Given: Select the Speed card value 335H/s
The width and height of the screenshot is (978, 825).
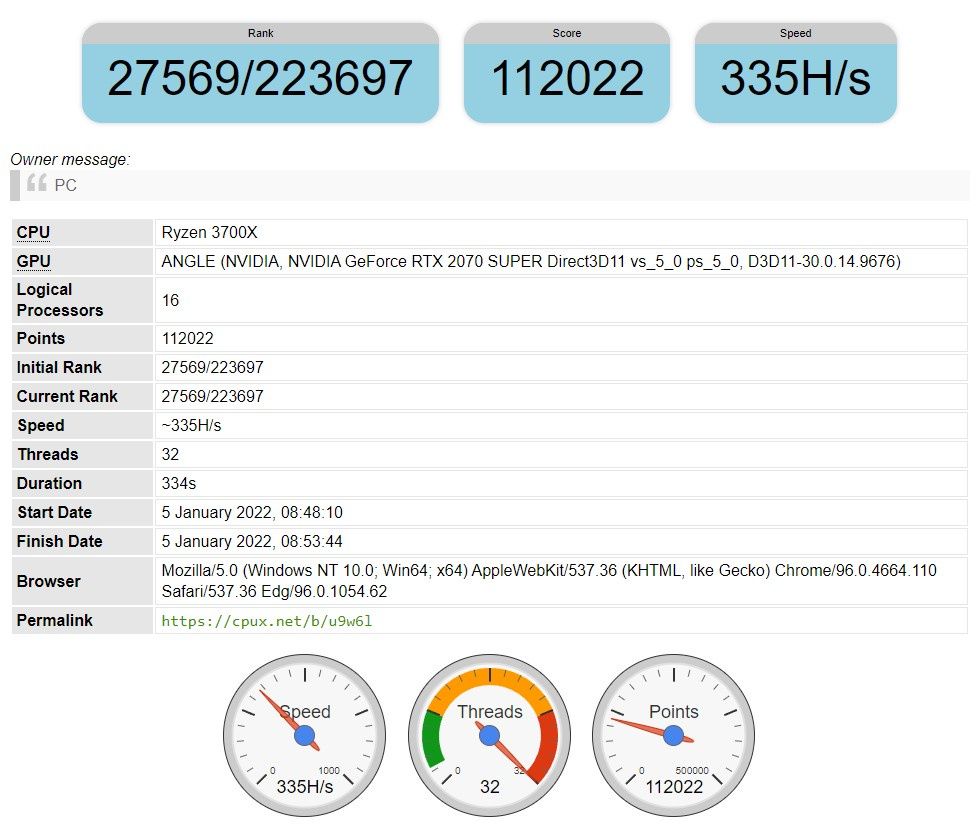Looking at the screenshot, I should (x=795, y=79).
